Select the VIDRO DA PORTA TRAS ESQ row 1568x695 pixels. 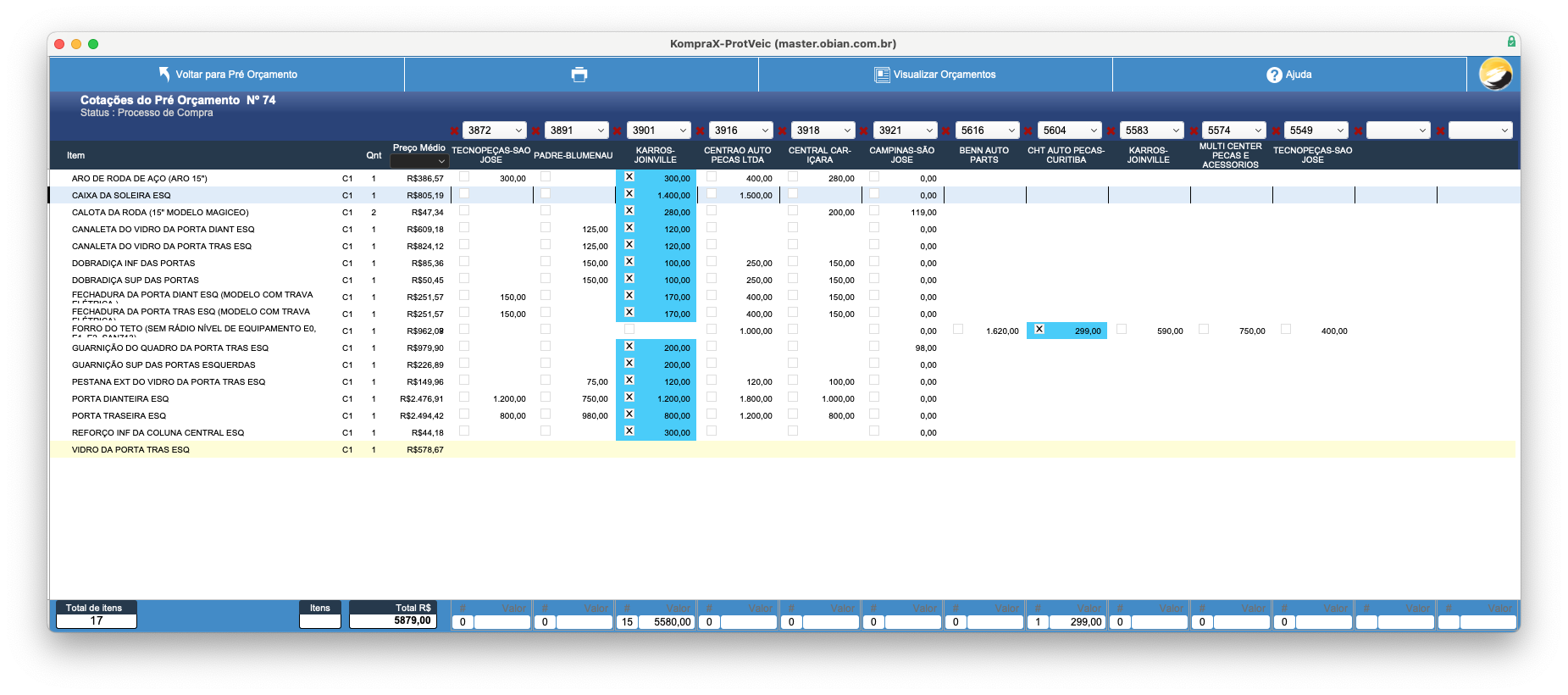click(783, 449)
